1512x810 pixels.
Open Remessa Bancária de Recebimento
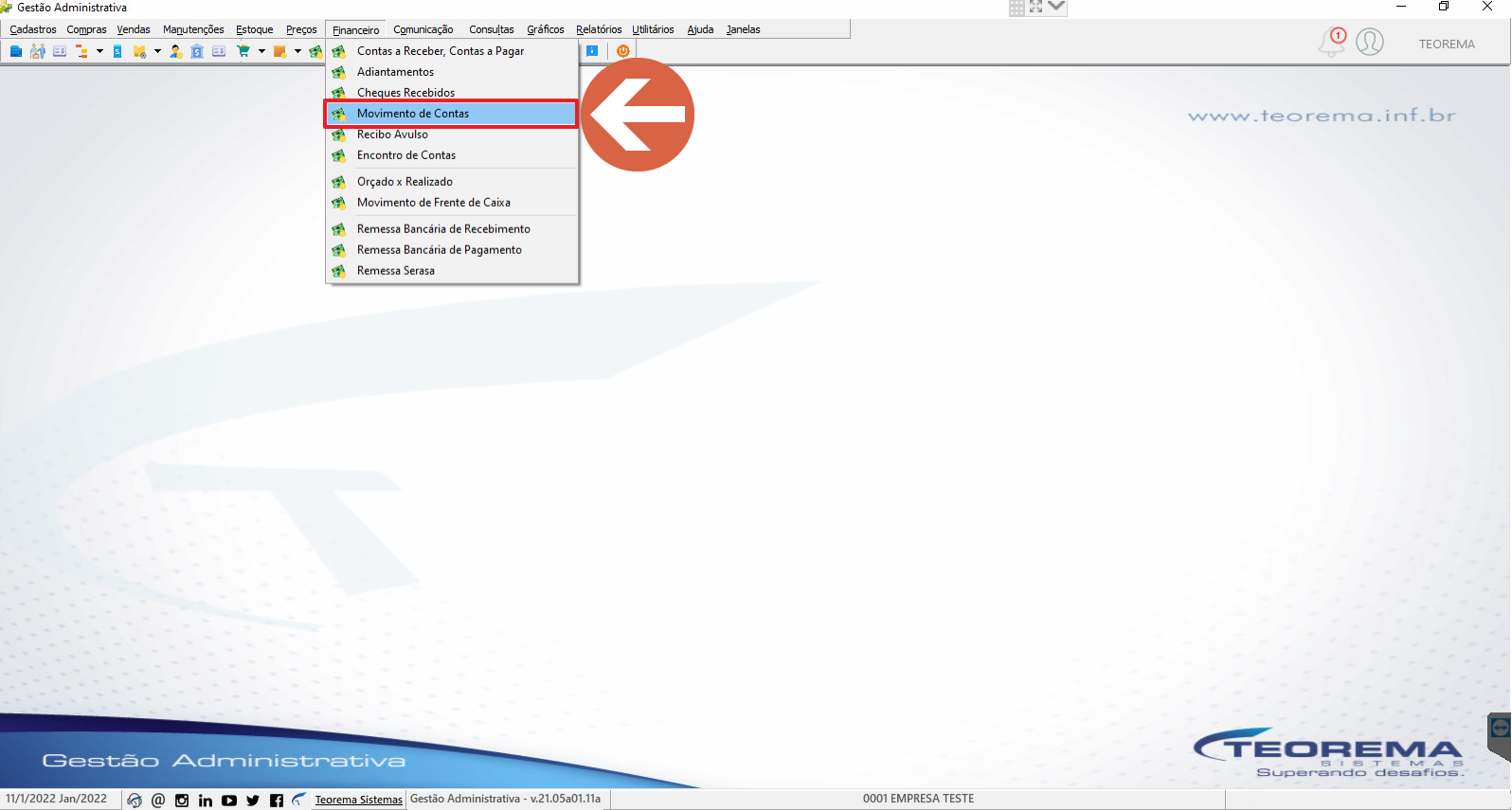coord(451,229)
